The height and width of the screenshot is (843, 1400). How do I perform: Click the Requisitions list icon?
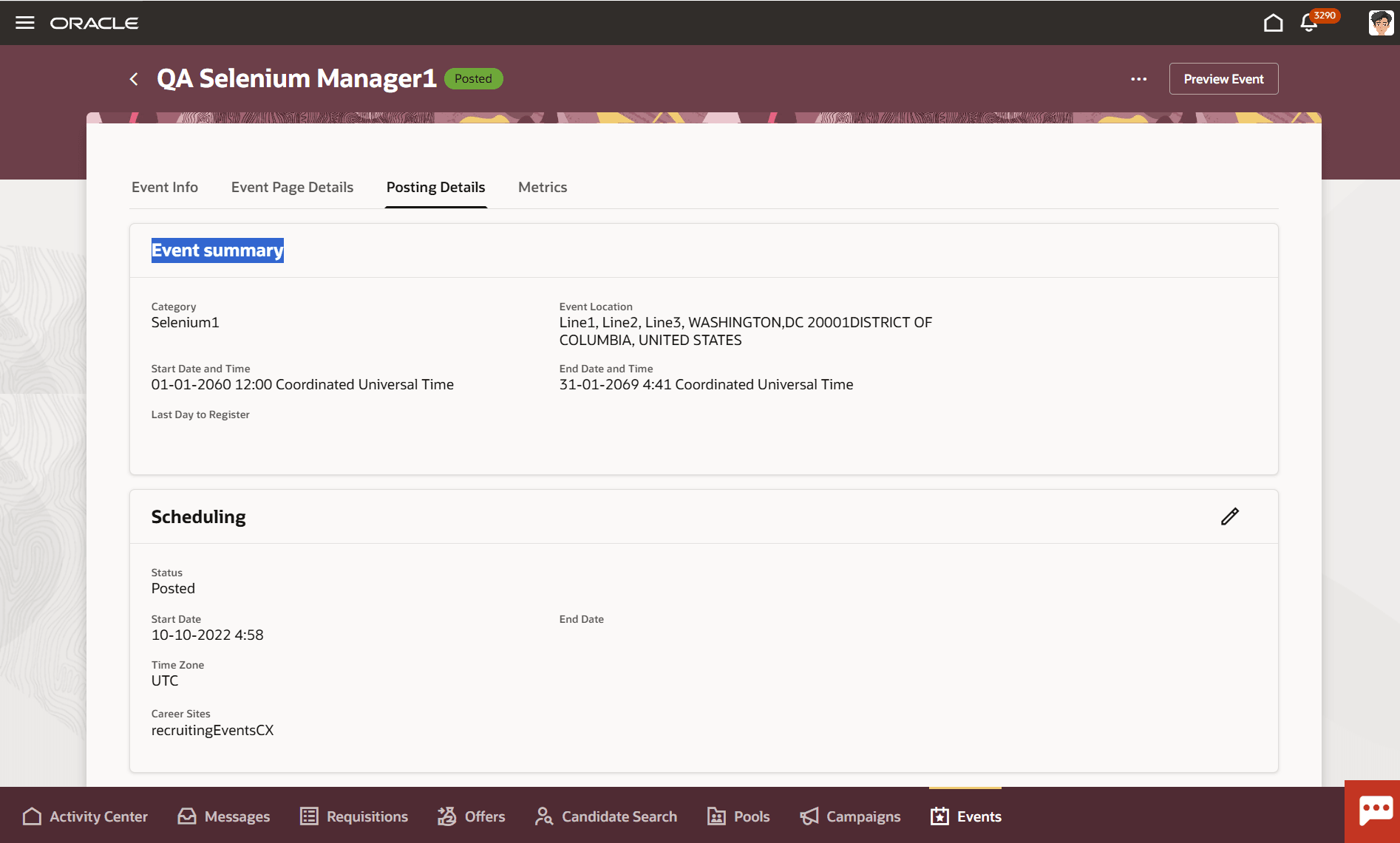click(x=309, y=816)
